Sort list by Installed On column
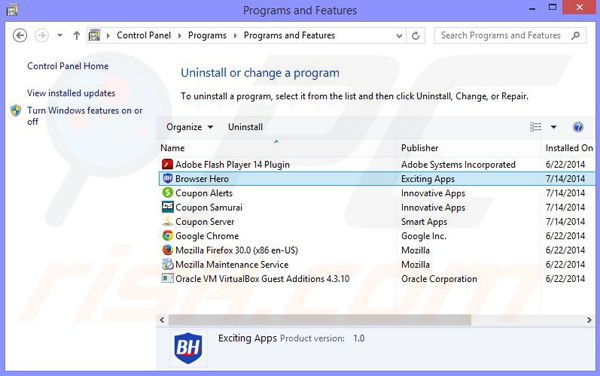Screen dimensions: 600x376 click(569, 148)
